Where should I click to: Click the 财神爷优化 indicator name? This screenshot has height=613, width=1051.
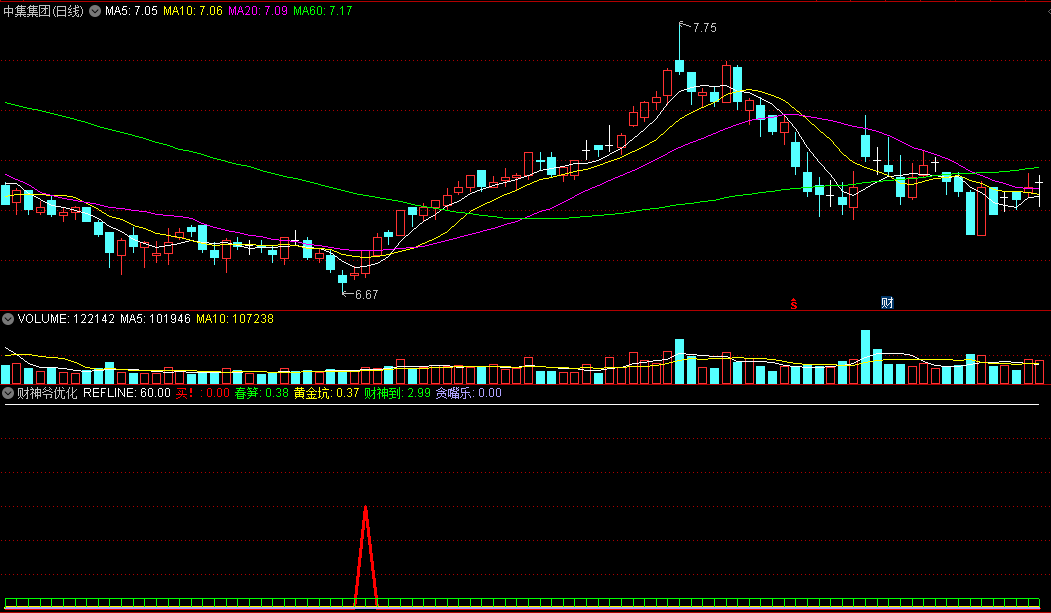click(x=47, y=393)
